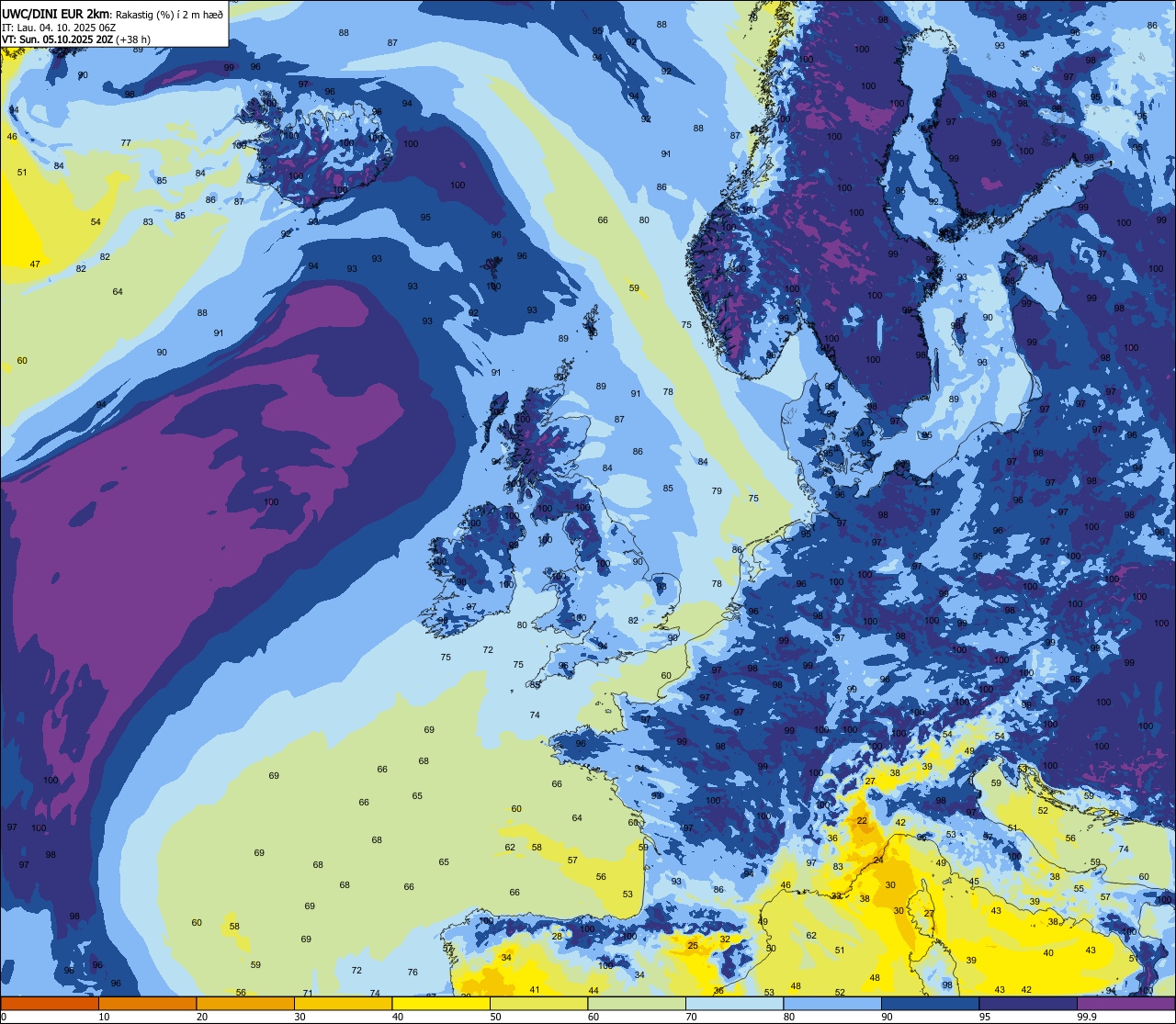Click the legend tick label "30"
The width and height of the screenshot is (1176, 1024).
(x=300, y=1017)
